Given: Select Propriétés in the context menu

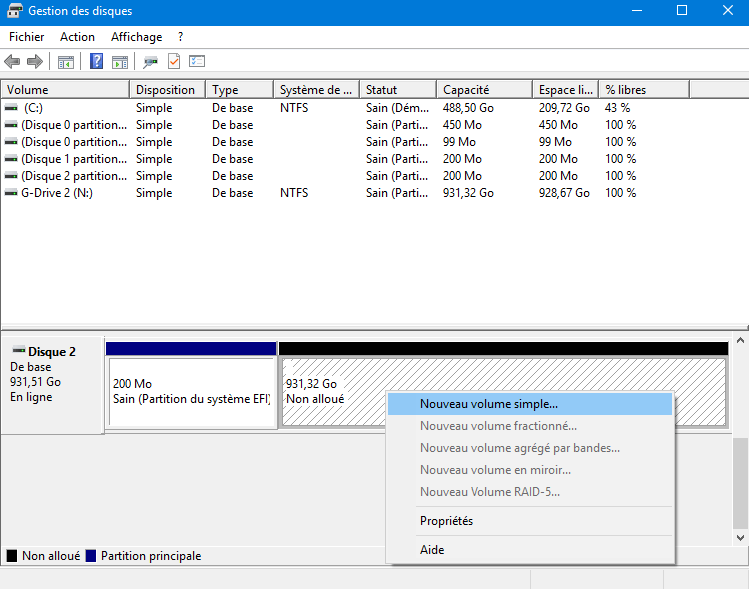Looking at the screenshot, I should [x=447, y=521].
